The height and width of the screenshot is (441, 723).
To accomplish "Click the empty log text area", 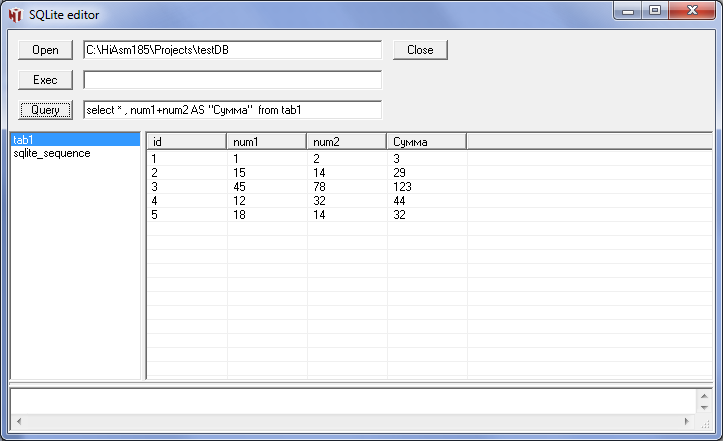I will coord(350,401).
